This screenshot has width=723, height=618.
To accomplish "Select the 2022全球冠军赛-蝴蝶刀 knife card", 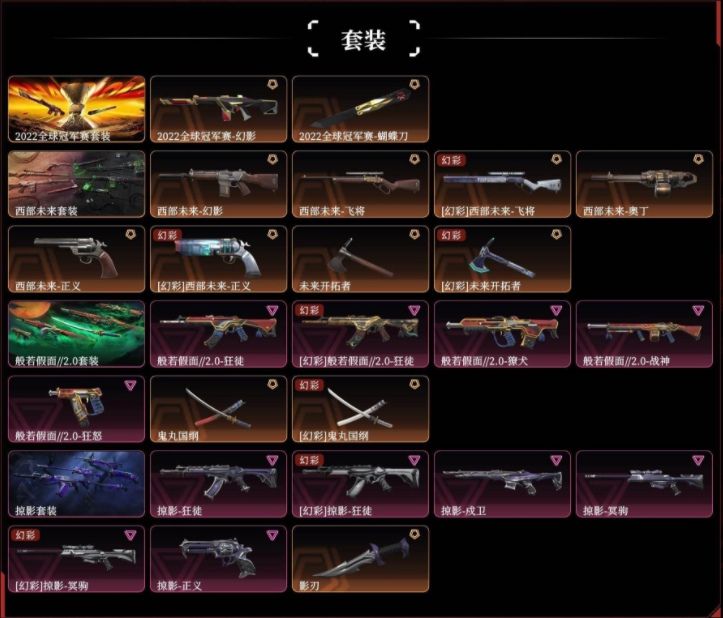I will click(361, 109).
